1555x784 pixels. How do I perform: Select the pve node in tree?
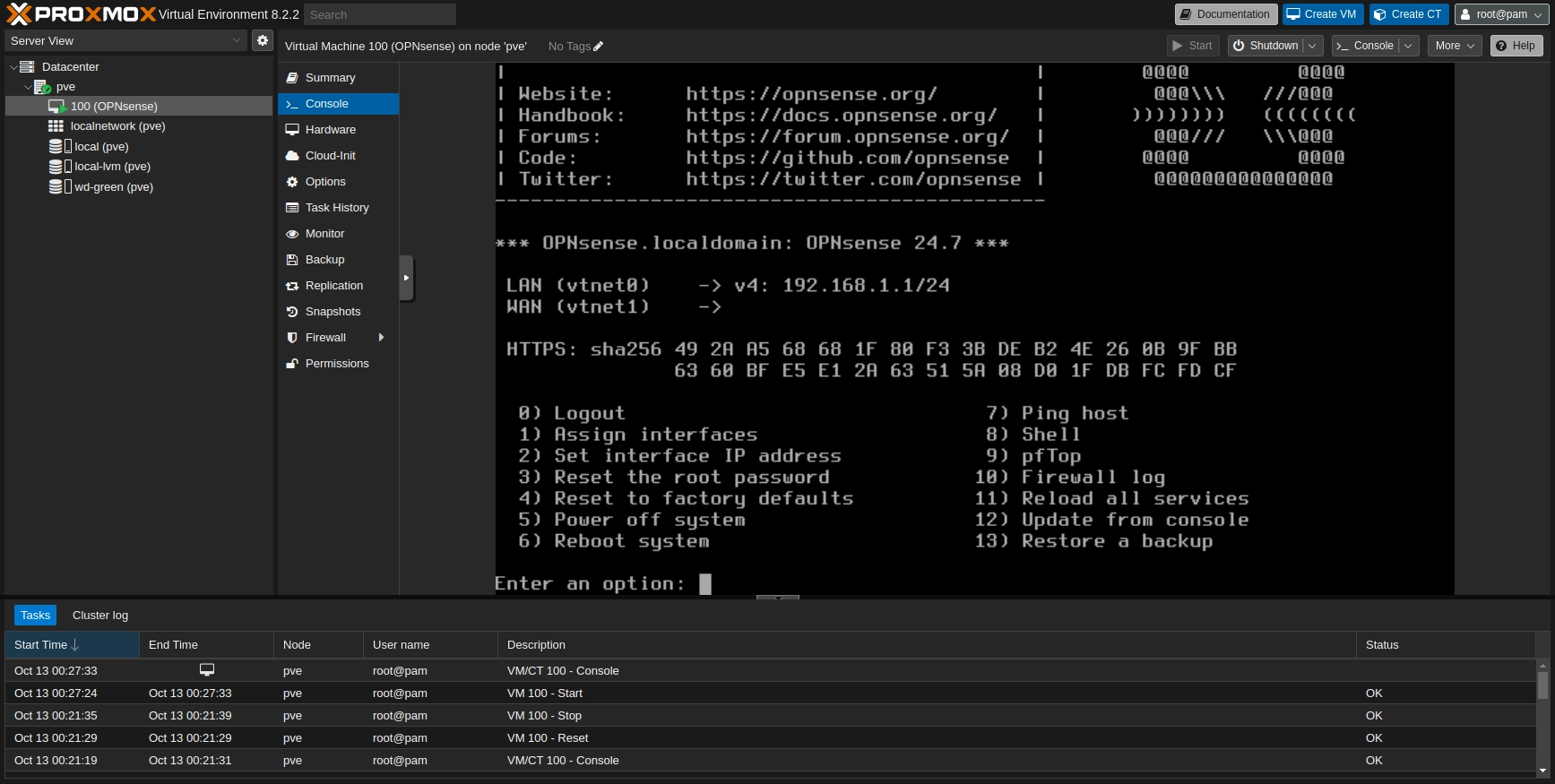[x=65, y=87]
